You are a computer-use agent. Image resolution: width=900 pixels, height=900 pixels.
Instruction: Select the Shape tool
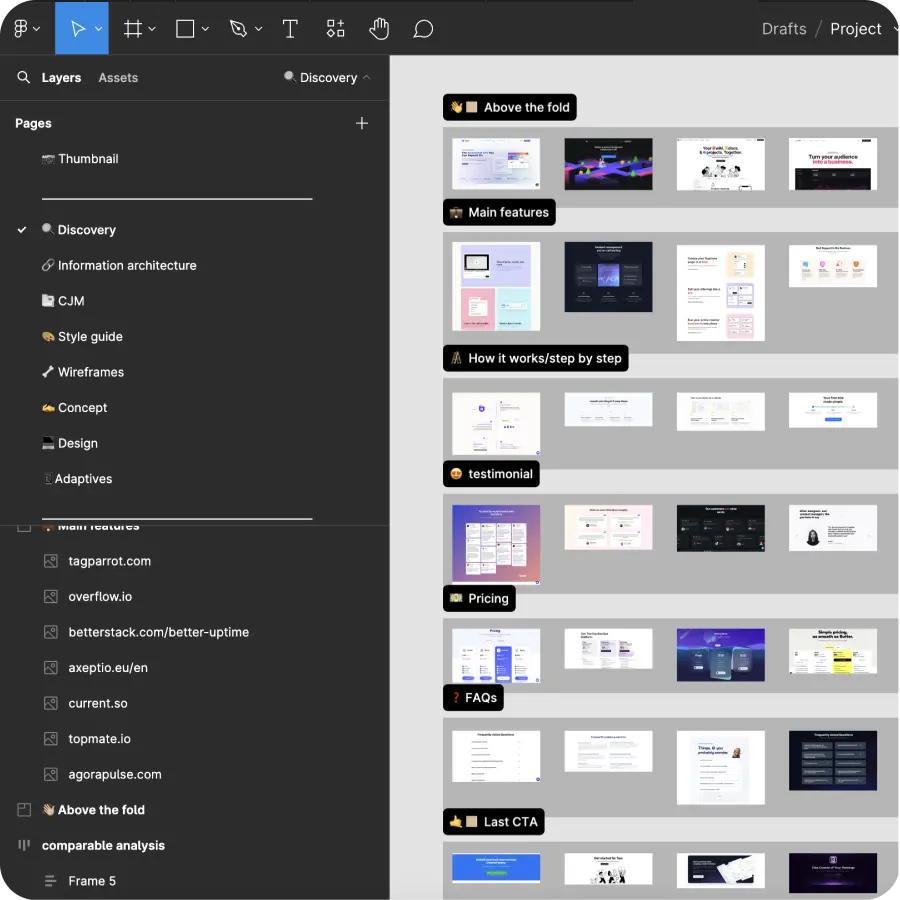(x=185, y=28)
